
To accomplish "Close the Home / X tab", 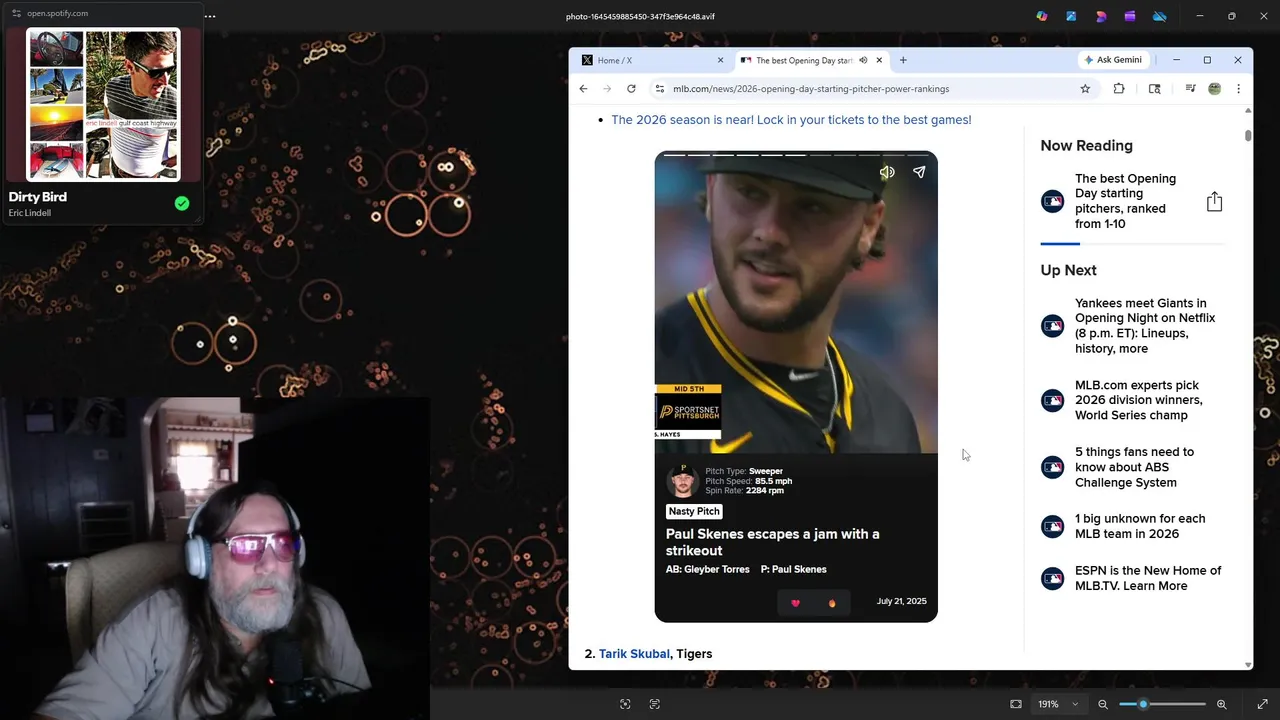I will point(720,60).
